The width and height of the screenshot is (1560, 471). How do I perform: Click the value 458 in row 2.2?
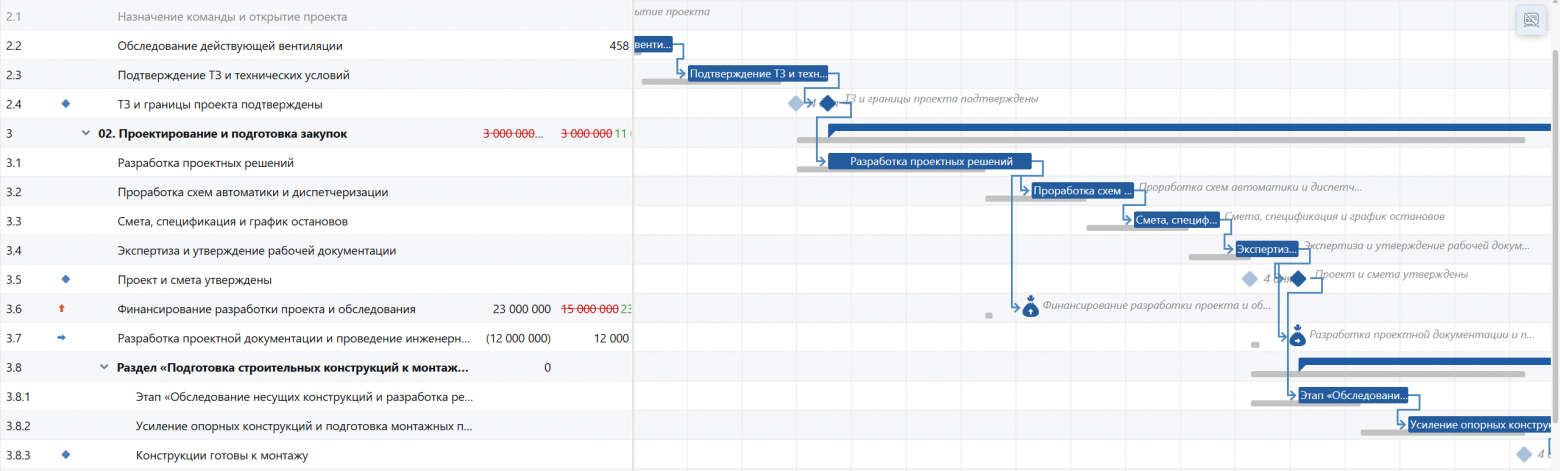[618, 45]
